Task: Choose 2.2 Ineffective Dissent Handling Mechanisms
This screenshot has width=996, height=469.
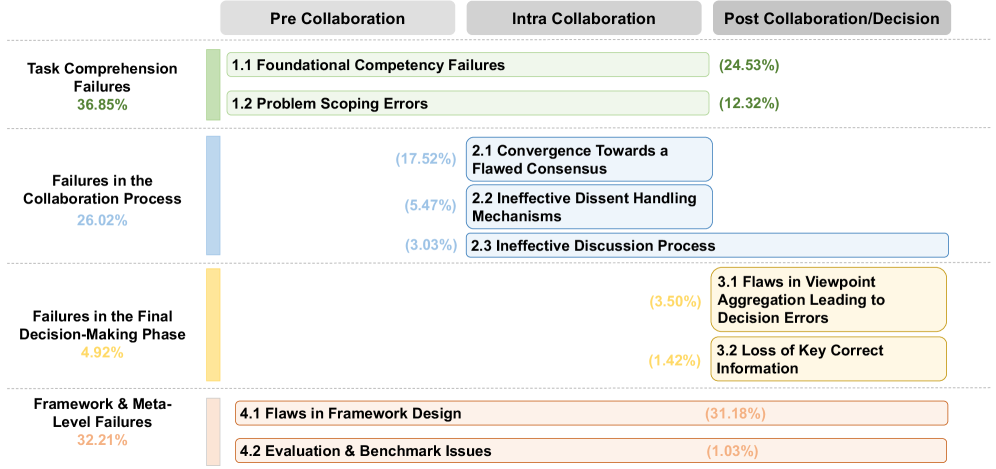Action: pos(588,206)
